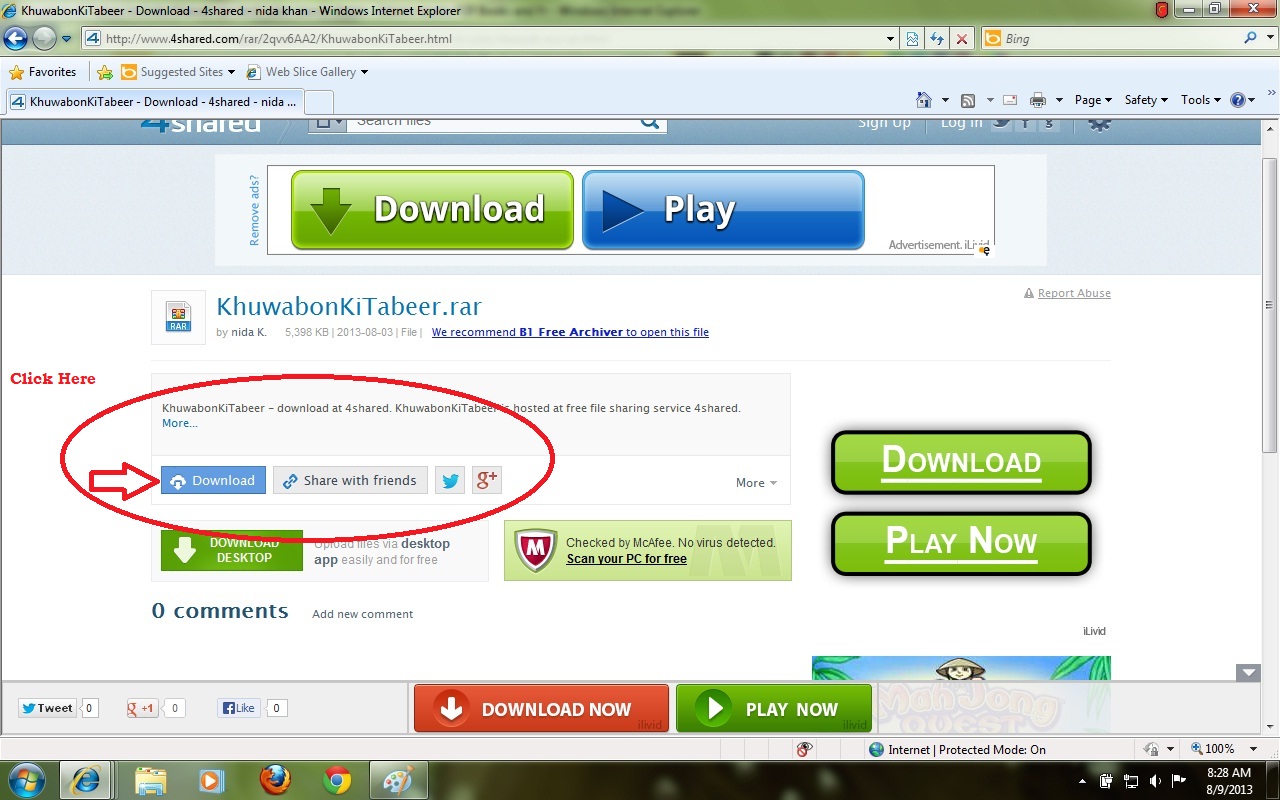Launch Firefox from the taskbar
Screen dimensions: 1280x800
point(275,780)
